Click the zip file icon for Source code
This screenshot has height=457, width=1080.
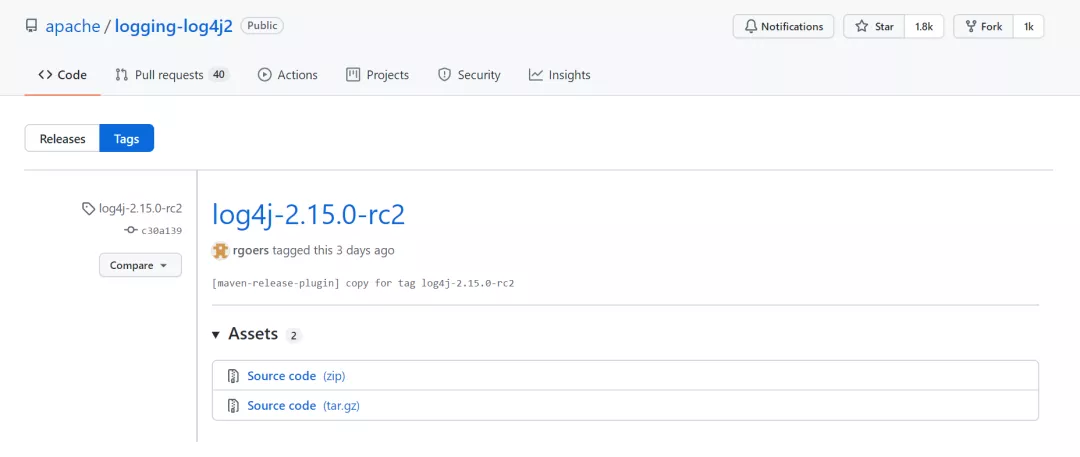tap(233, 376)
